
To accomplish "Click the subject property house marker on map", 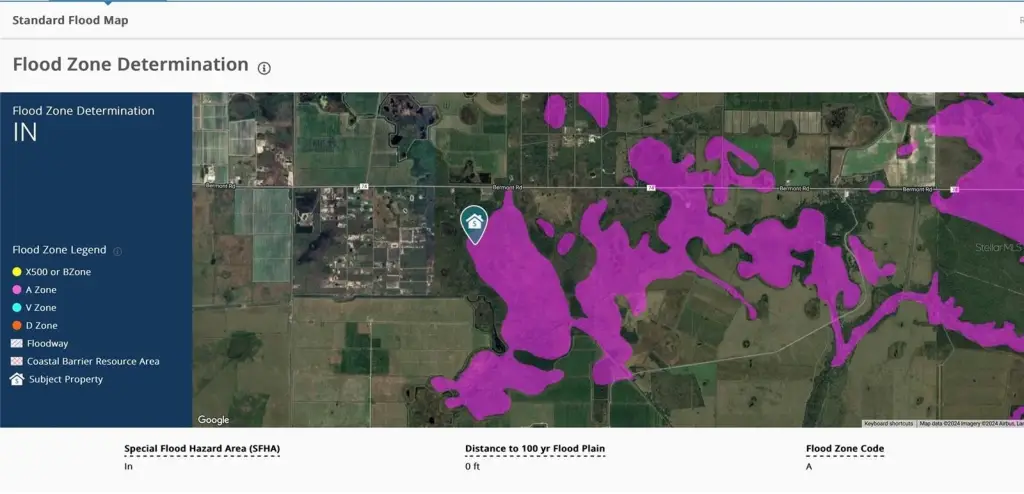I will pos(474,222).
